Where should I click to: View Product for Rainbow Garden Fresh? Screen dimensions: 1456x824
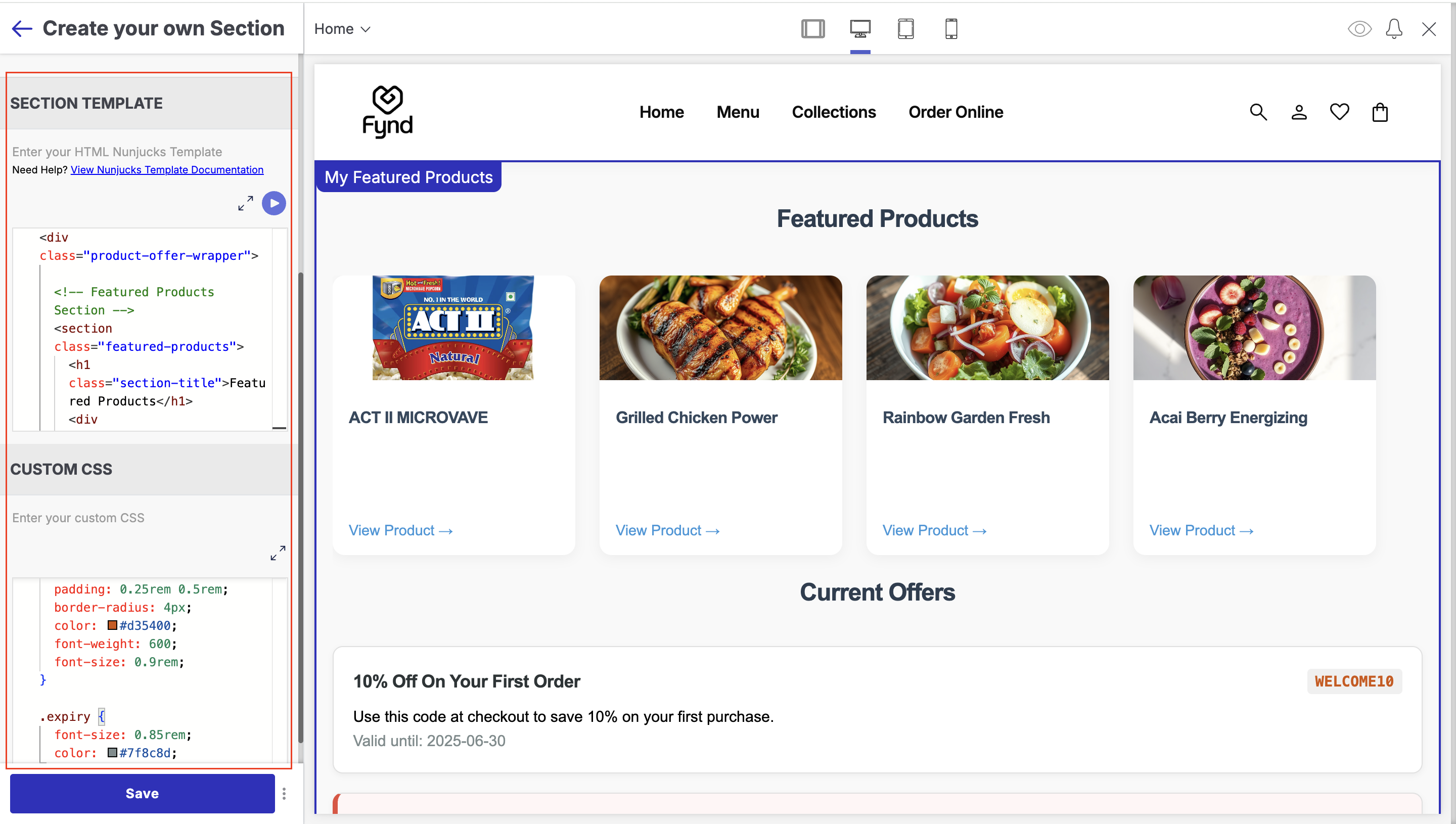pyautogui.click(x=934, y=530)
